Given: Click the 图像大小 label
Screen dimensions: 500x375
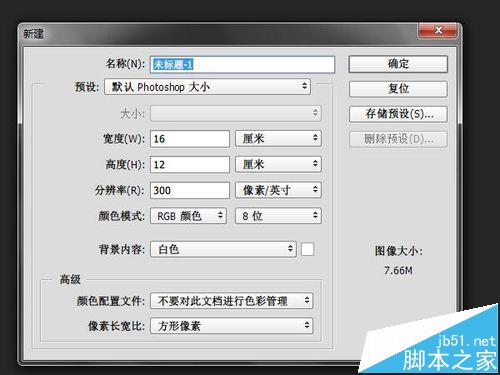Looking at the screenshot, I should 399,251.
